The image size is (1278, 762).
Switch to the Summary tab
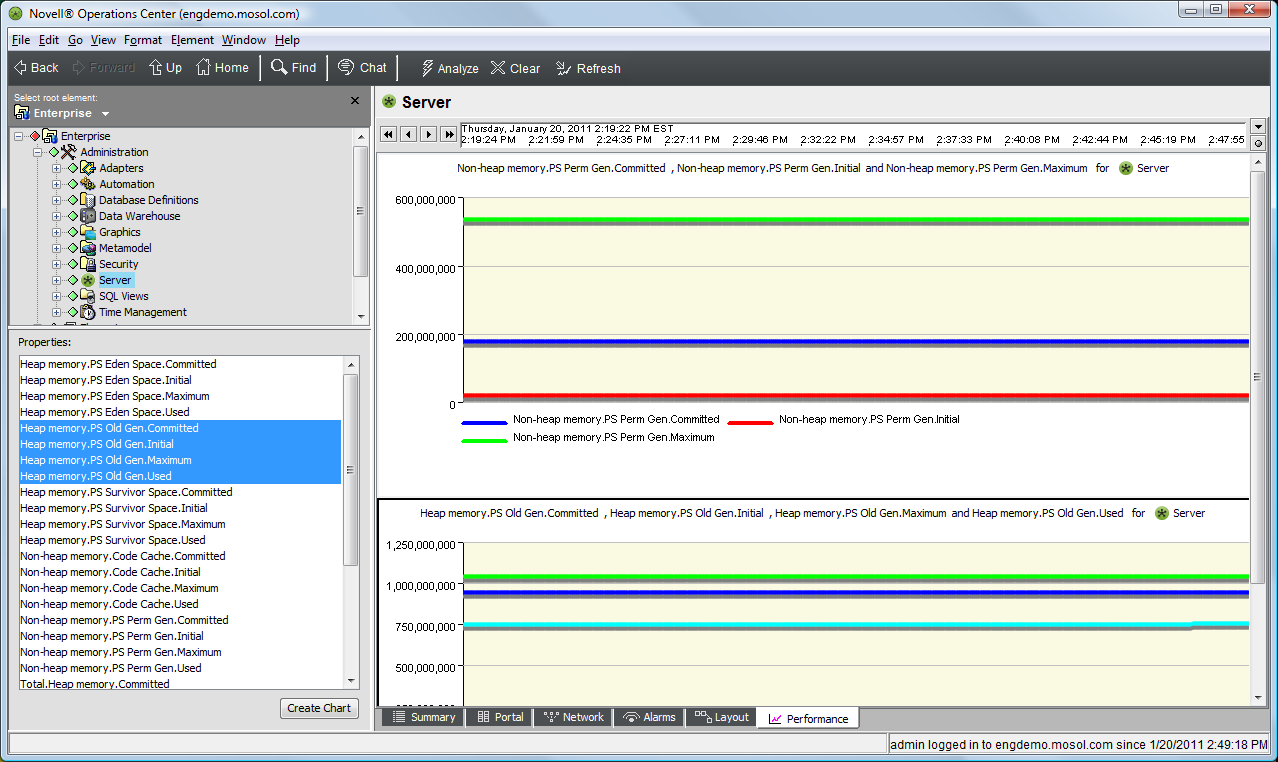423,718
